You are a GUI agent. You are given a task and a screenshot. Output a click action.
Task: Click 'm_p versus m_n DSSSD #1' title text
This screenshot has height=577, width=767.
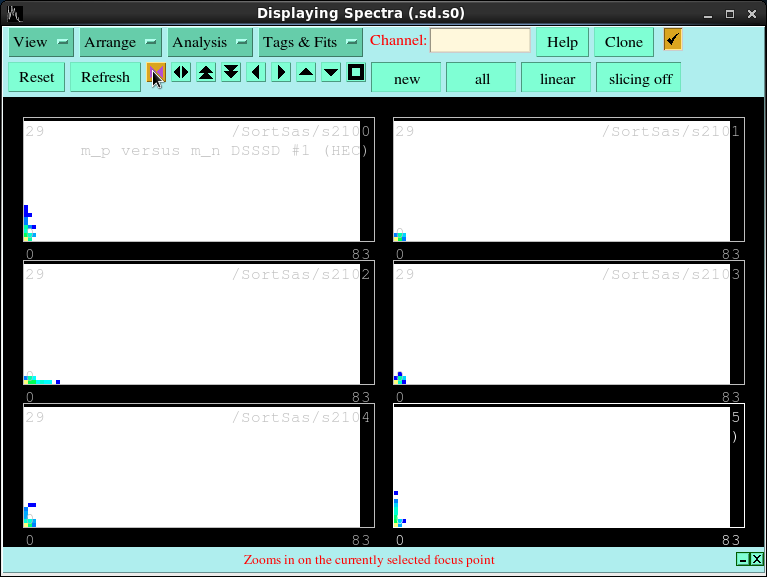195,151
